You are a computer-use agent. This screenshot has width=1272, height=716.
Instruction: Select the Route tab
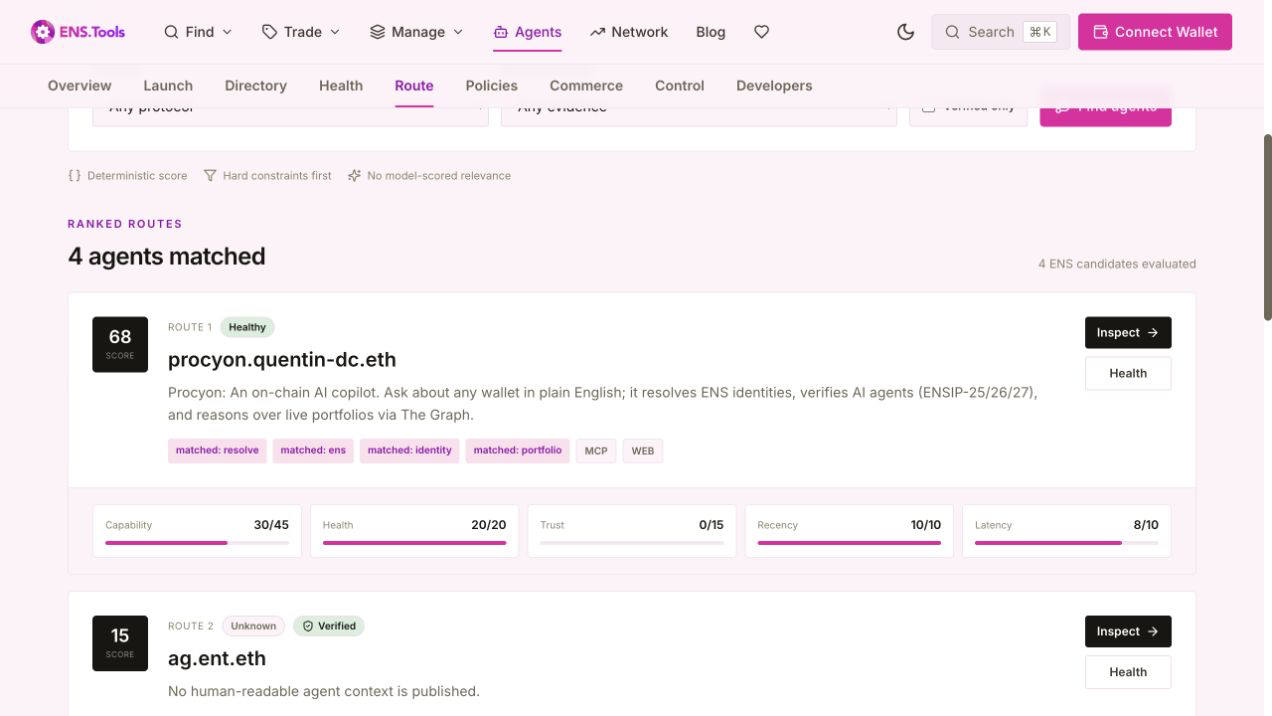(x=414, y=86)
